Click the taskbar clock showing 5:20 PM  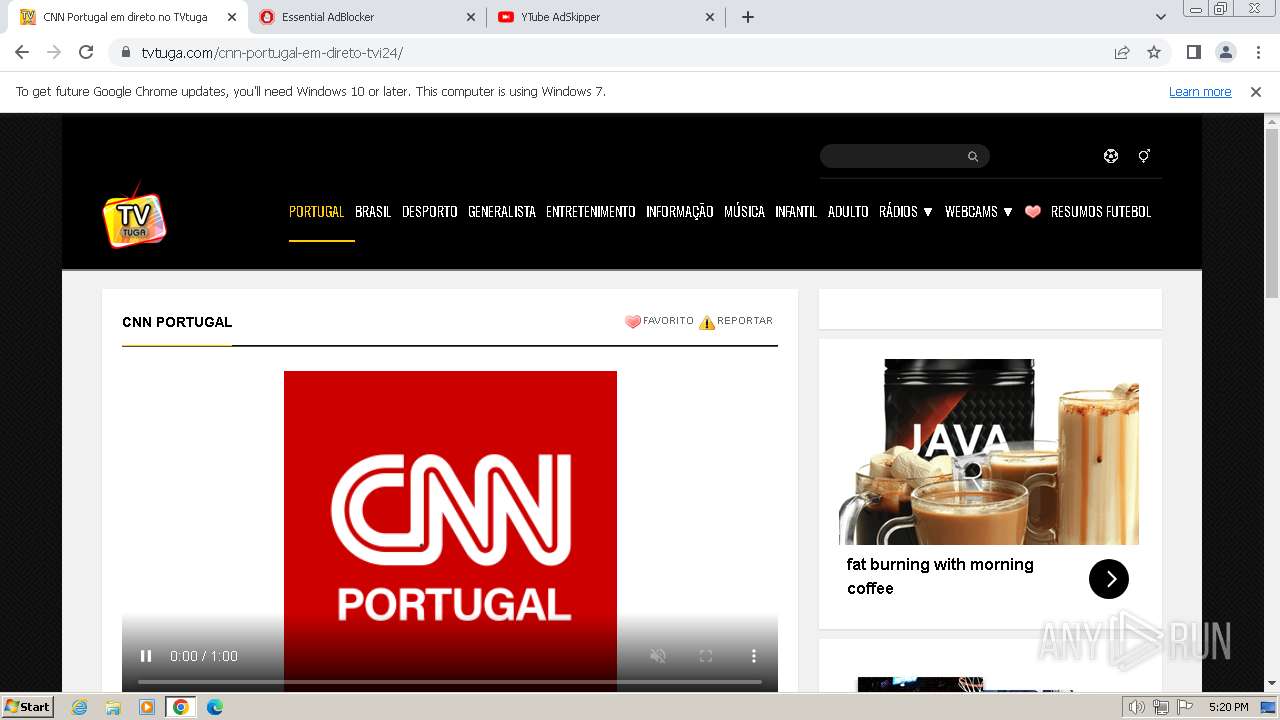(x=1228, y=707)
